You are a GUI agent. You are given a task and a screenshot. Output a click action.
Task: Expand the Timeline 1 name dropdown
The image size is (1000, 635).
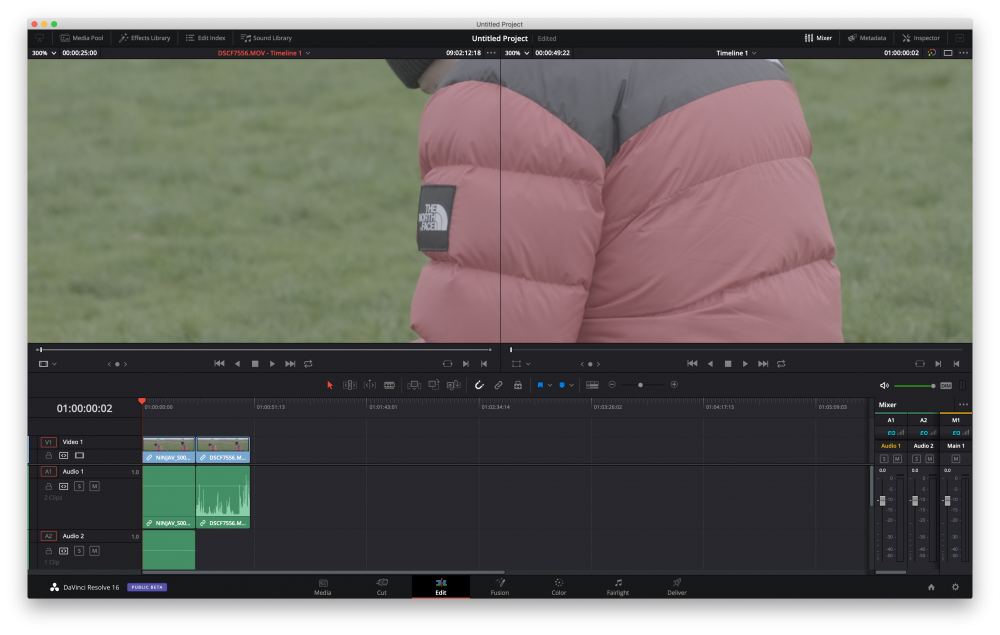pyautogui.click(x=754, y=53)
